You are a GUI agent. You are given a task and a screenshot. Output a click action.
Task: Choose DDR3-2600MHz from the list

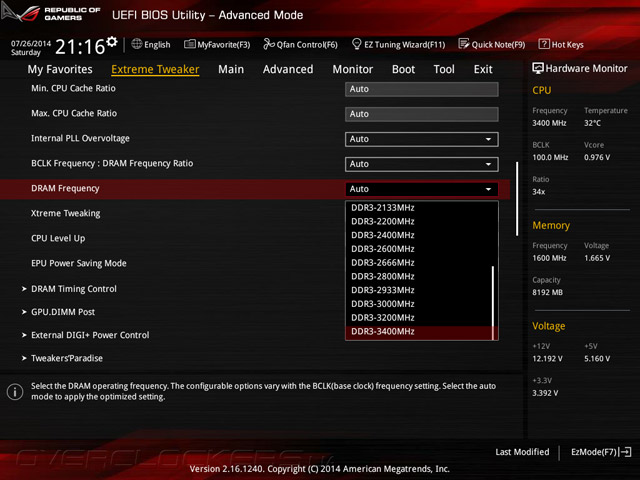(x=419, y=249)
